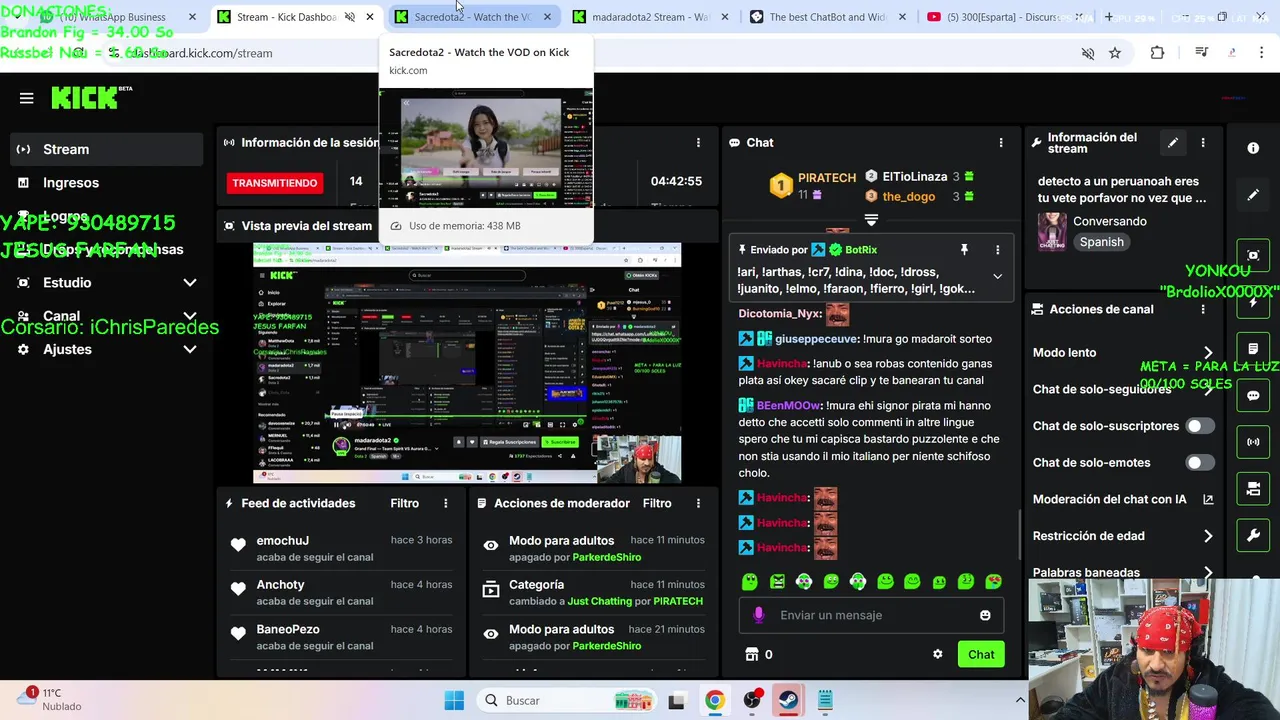
Task: Toggle Chat de solo-suscriptores
Action: (1199, 426)
